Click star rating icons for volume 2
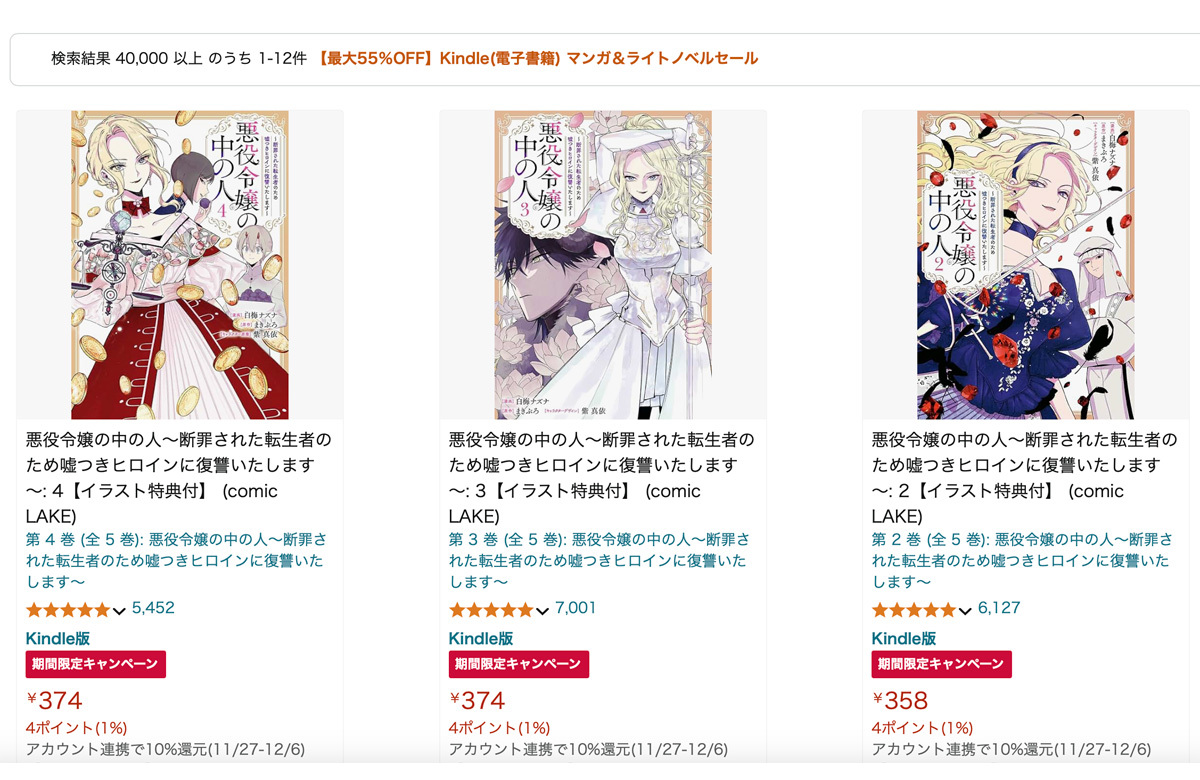Screen dimensions: 1200x780 point(914,609)
